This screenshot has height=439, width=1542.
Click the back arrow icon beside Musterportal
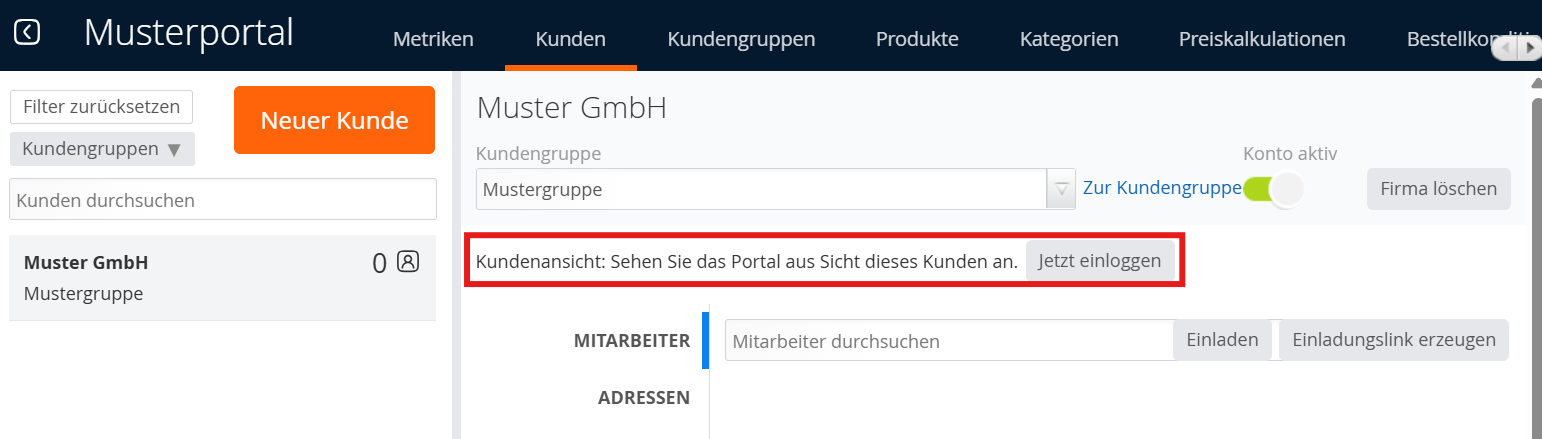27,33
